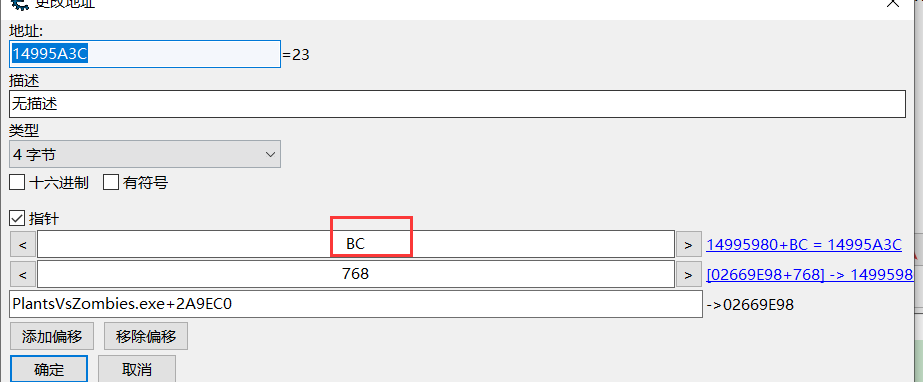Screen dimensions: 923x382
Task: Click the Cheat Engine gear icon in title bar
Action: 20,4
